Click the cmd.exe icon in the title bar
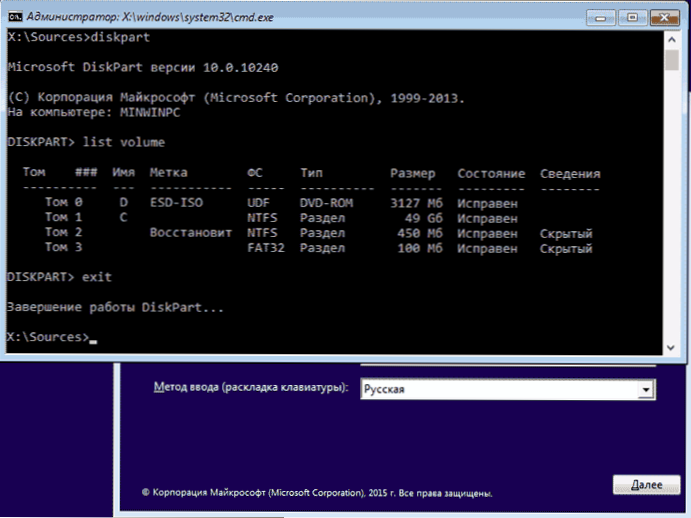This screenshot has height=518, width=691. (15, 17)
